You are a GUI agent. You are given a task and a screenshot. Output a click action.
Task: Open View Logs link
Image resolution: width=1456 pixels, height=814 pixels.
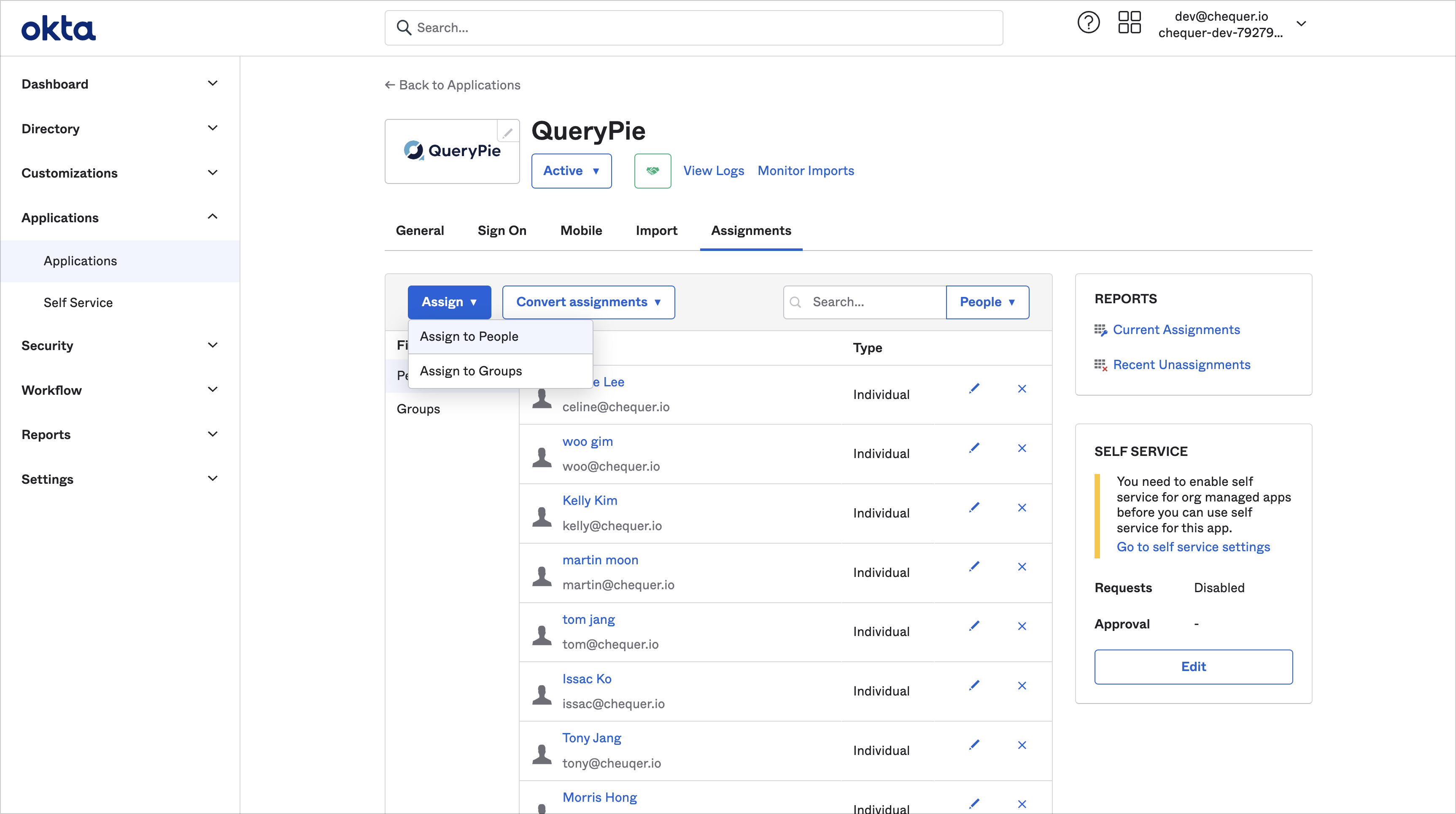(713, 171)
